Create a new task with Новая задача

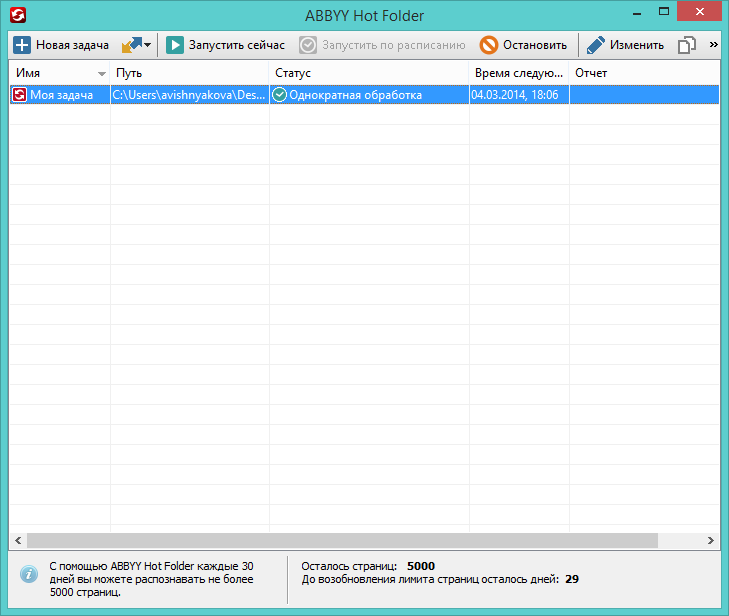pos(61,45)
